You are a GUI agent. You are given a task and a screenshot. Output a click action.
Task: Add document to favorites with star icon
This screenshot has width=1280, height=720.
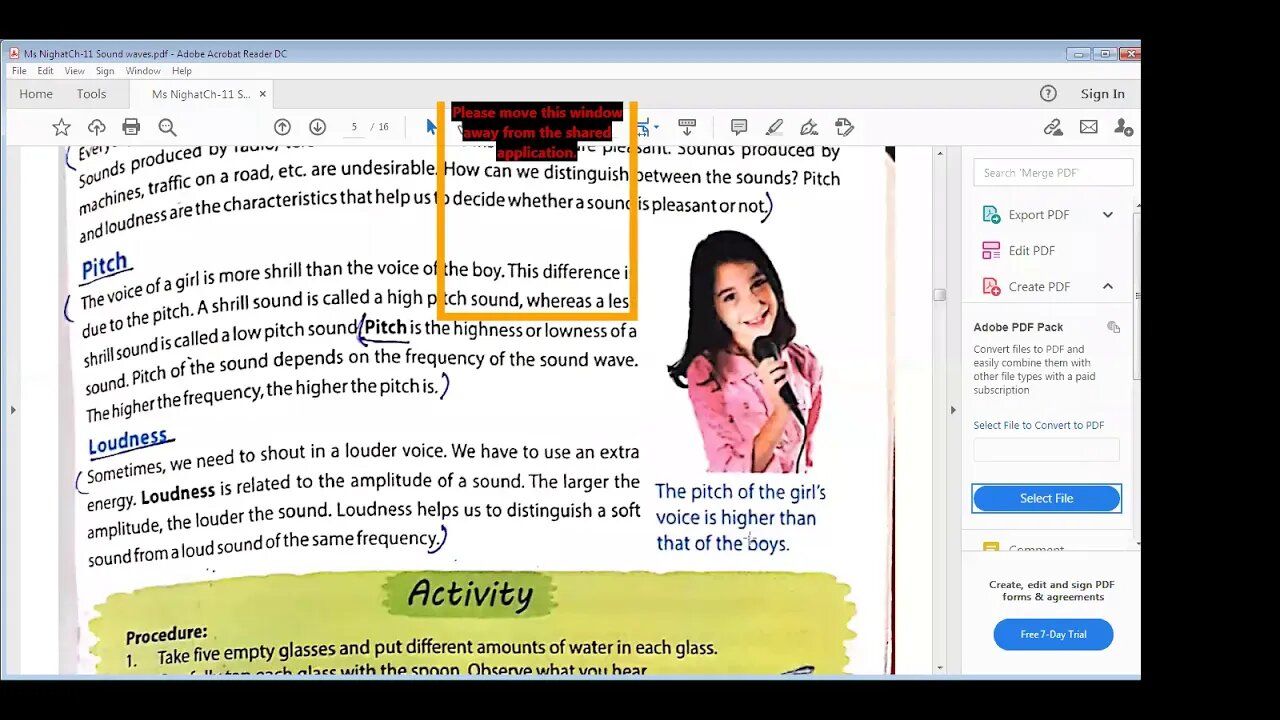61,127
